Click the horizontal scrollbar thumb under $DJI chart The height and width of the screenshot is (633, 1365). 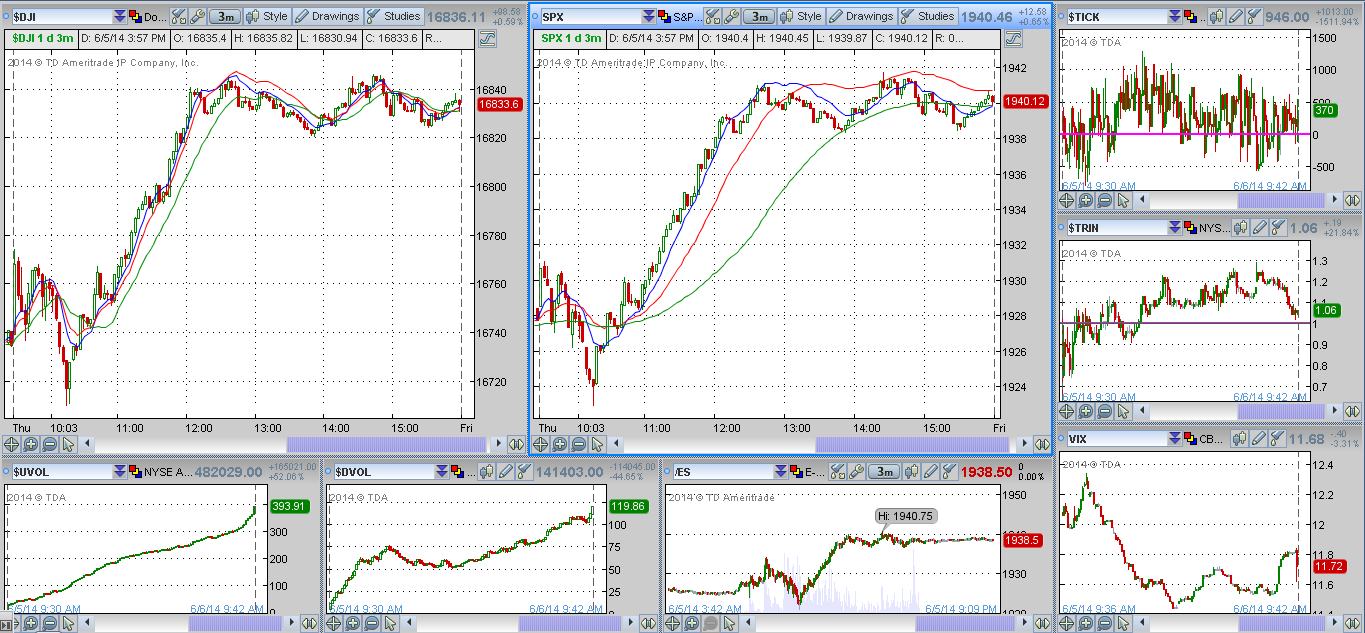coord(387,444)
